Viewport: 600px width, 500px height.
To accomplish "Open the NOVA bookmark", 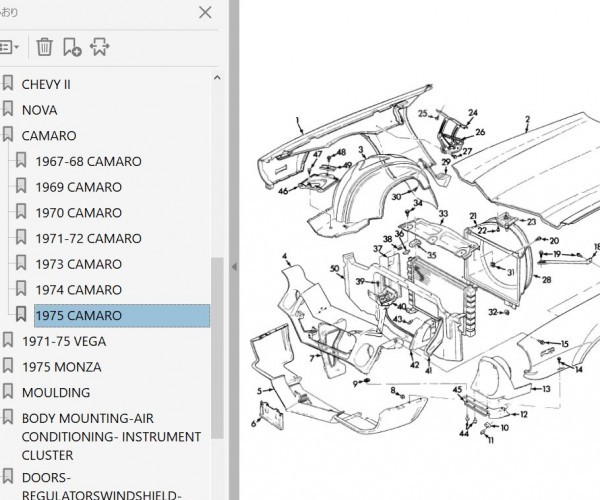I will [39, 110].
